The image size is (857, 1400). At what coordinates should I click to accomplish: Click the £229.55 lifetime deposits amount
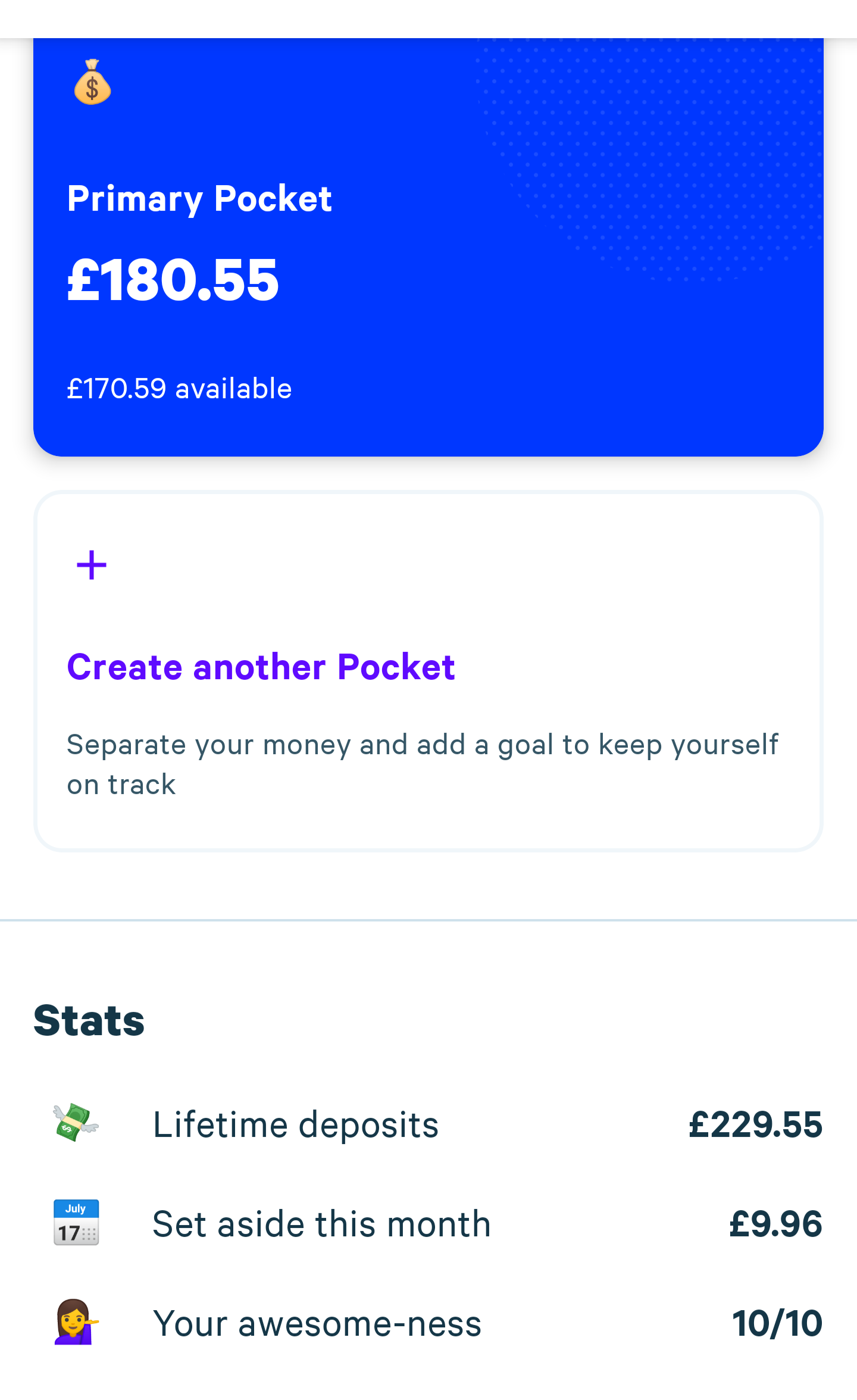click(x=755, y=1124)
